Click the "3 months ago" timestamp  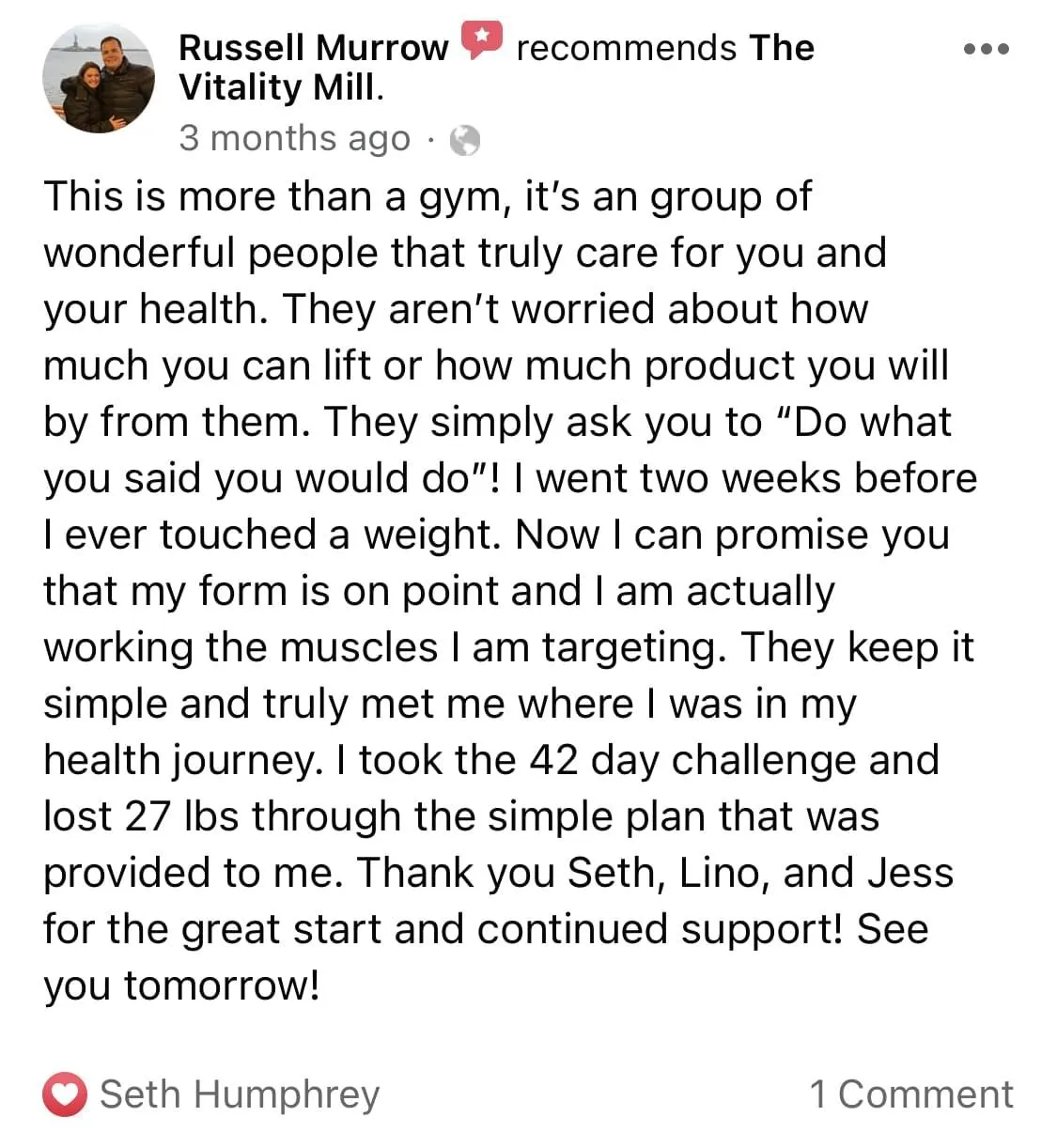pyautogui.click(x=295, y=139)
